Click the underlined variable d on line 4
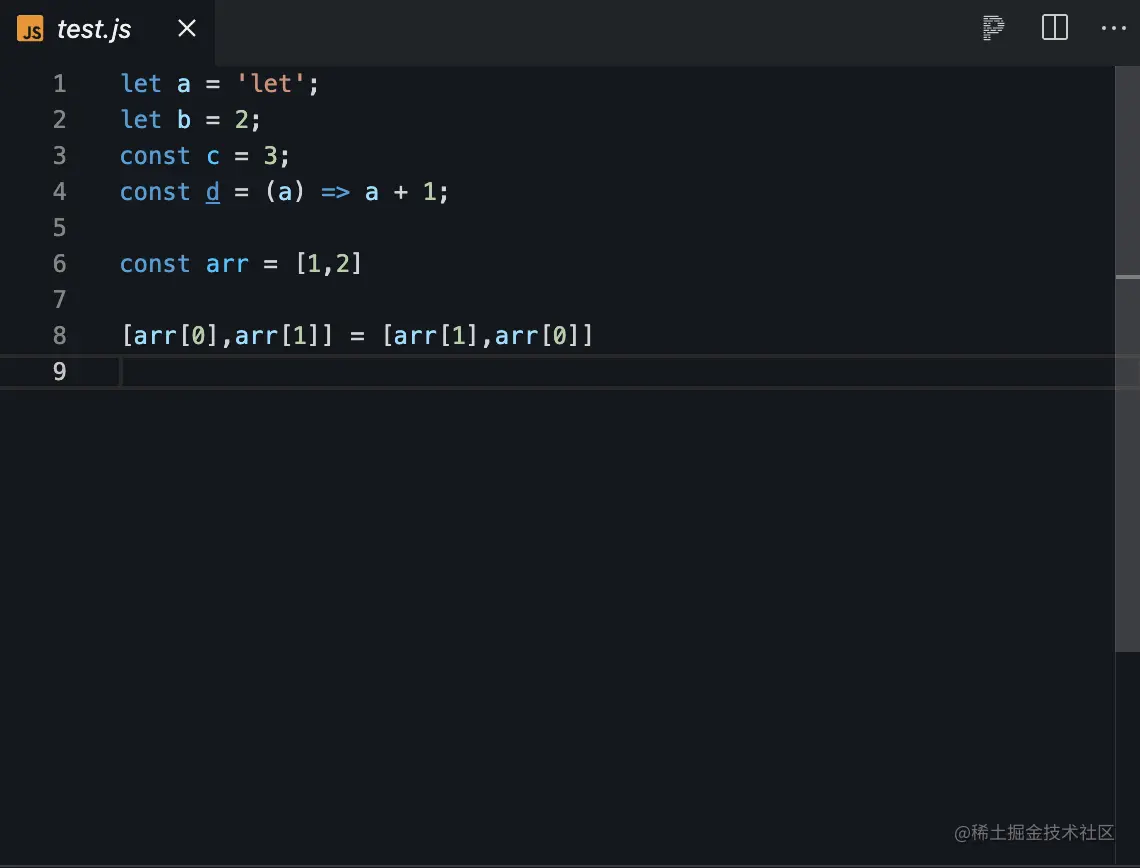The image size is (1140, 868). [x=212, y=191]
